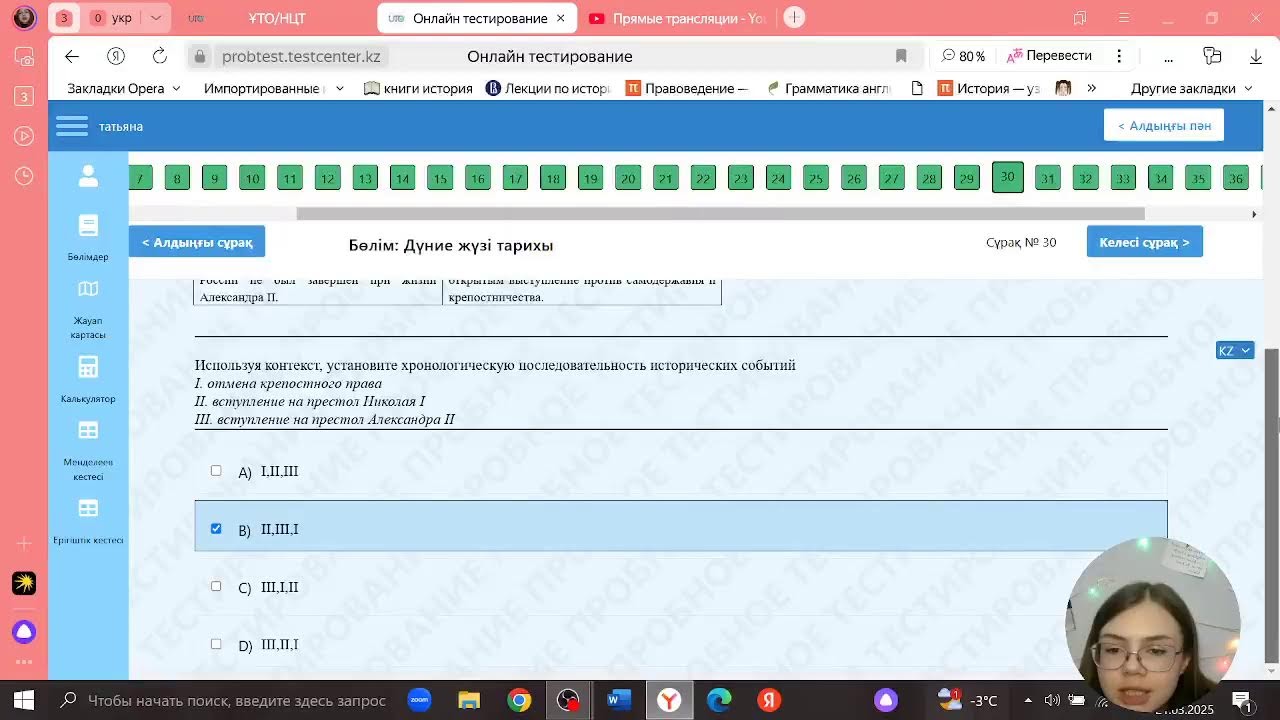
Task: Open the weather -3°C taskbar widget
Action: (x=967, y=700)
